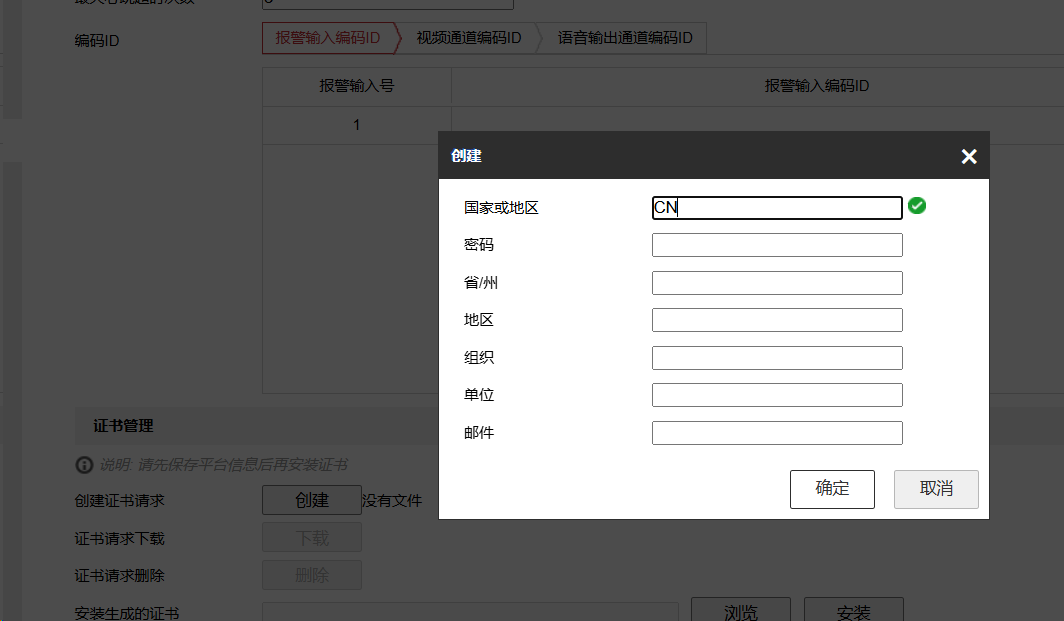Cancel the dialog using 取消 button
Viewport: 1064px width, 621px height.
pos(936,489)
